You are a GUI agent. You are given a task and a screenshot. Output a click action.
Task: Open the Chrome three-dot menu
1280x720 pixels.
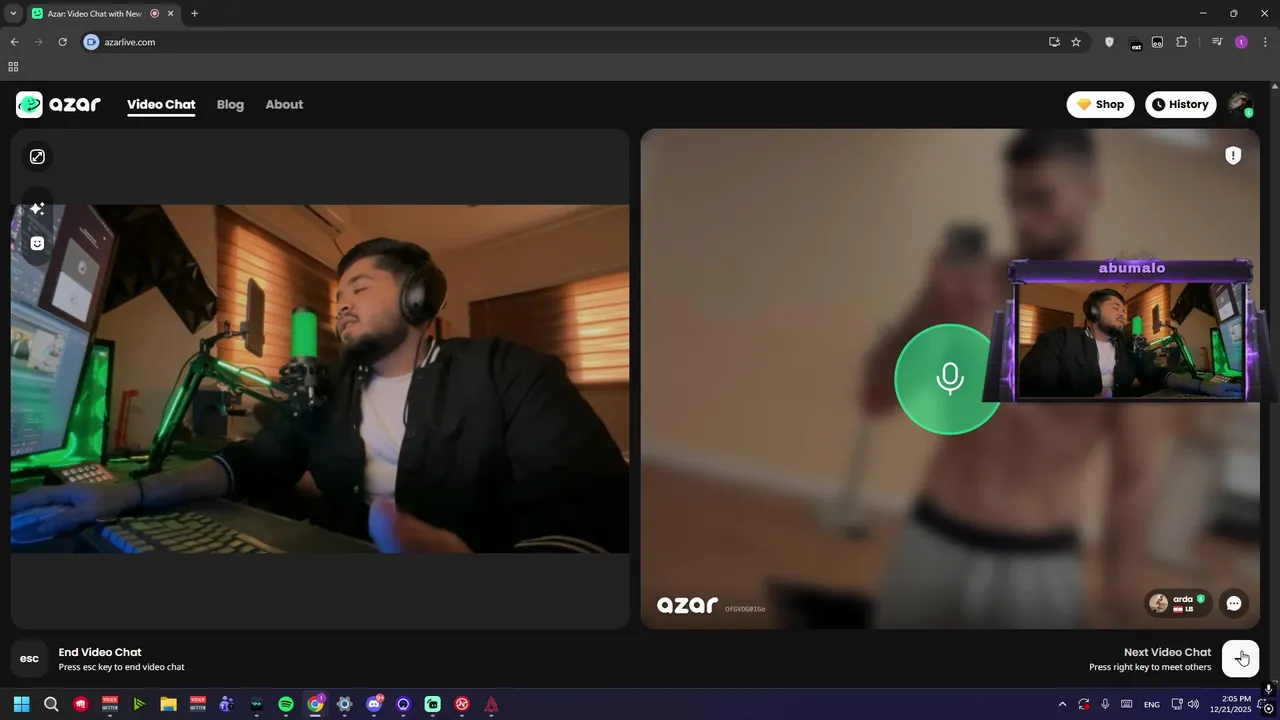[x=1265, y=42]
